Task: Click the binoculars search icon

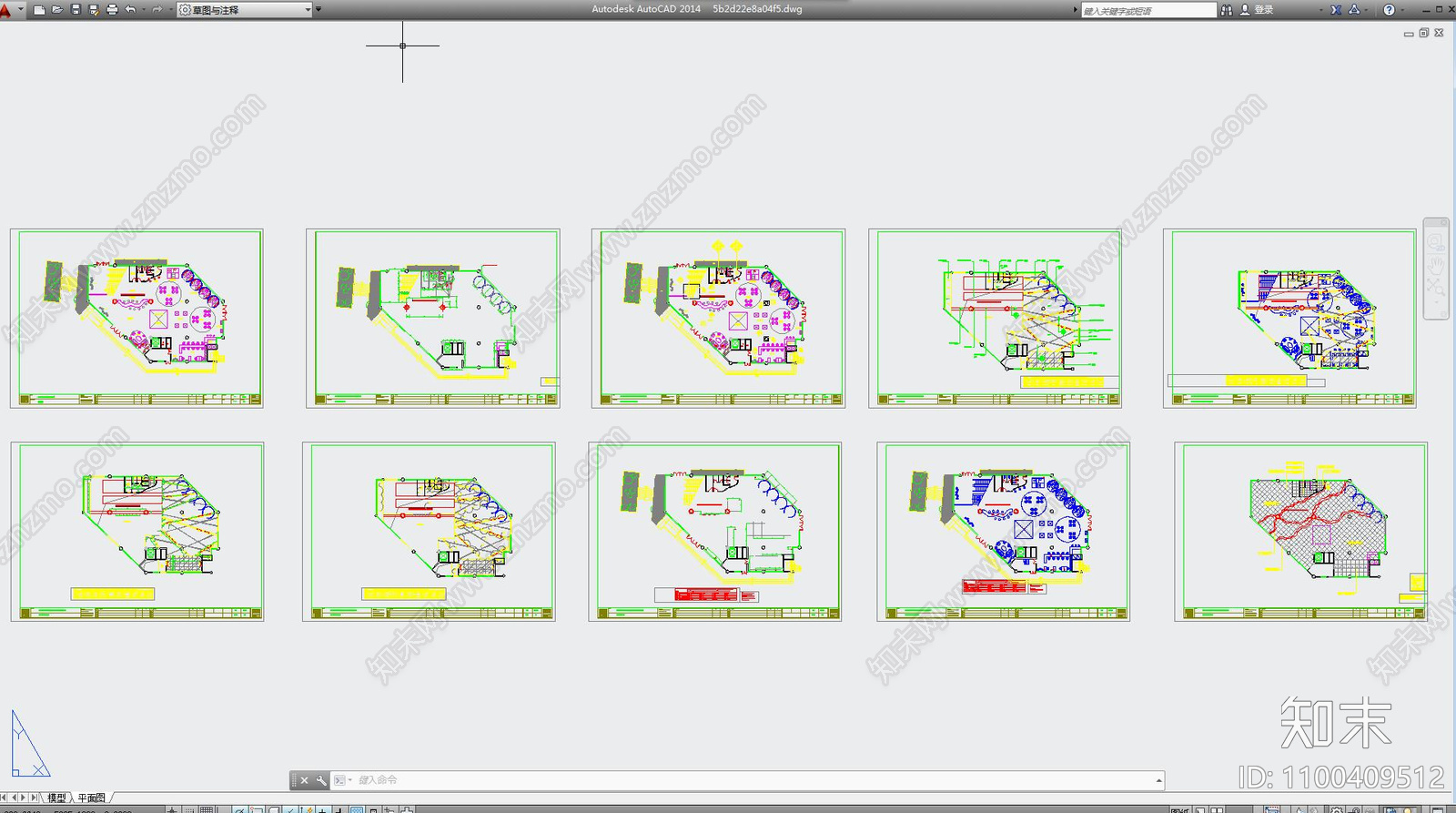Action: [x=1227, y=10]
